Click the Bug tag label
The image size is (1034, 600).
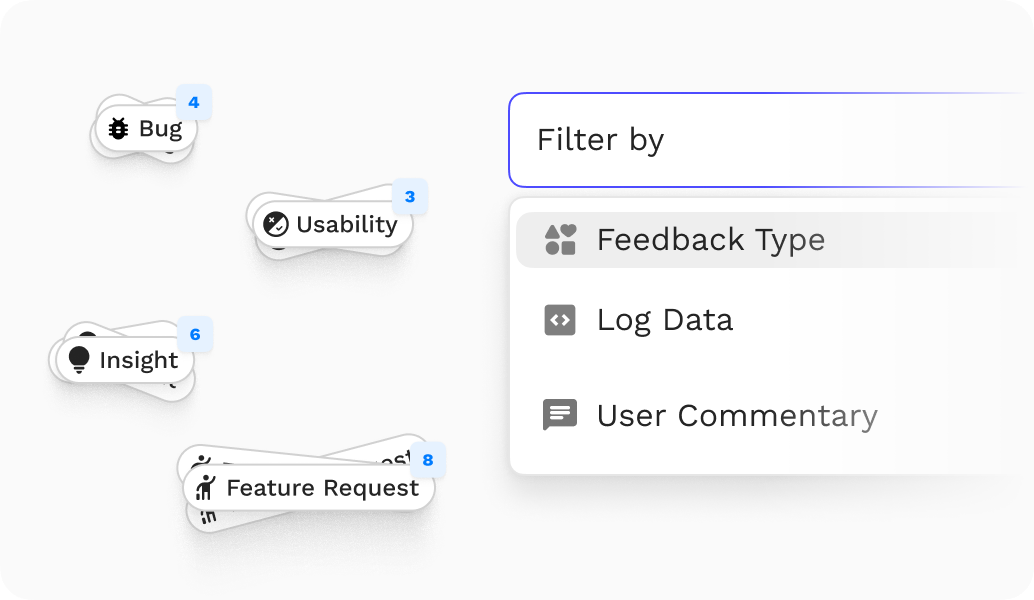pos(160,129)
